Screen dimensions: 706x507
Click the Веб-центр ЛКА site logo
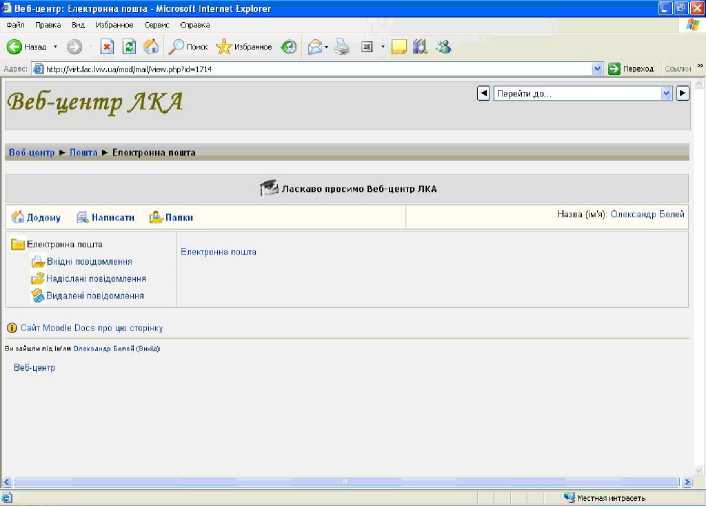(x=95, y=103)
